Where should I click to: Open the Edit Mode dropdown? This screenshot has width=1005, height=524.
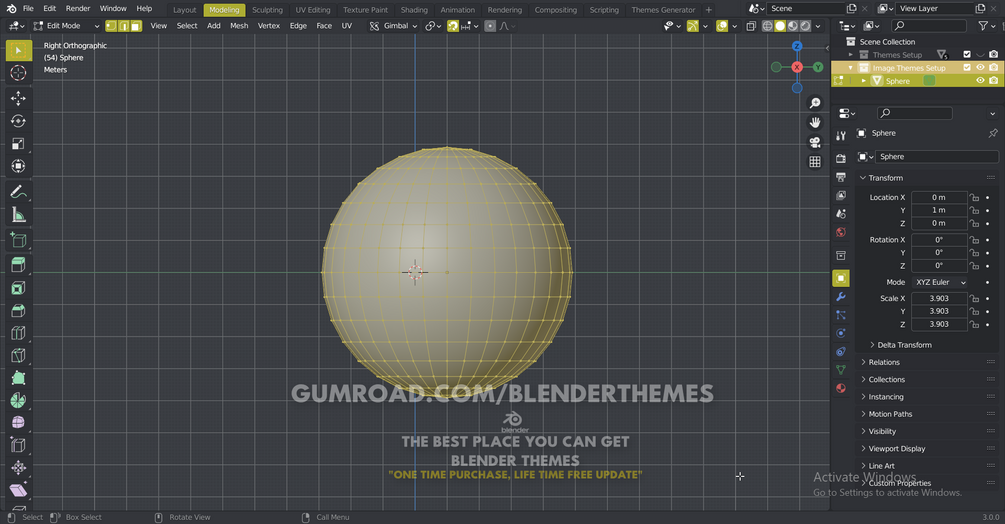point(67,26)
